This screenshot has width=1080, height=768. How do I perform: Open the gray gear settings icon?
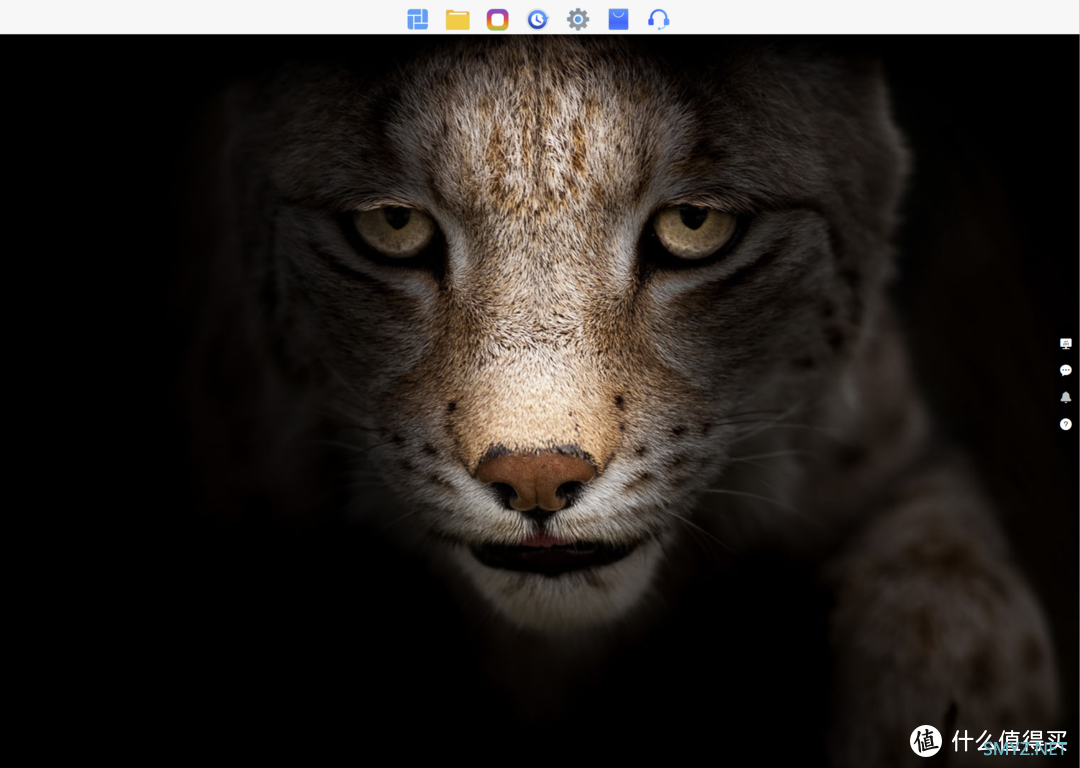click(578, 19)
